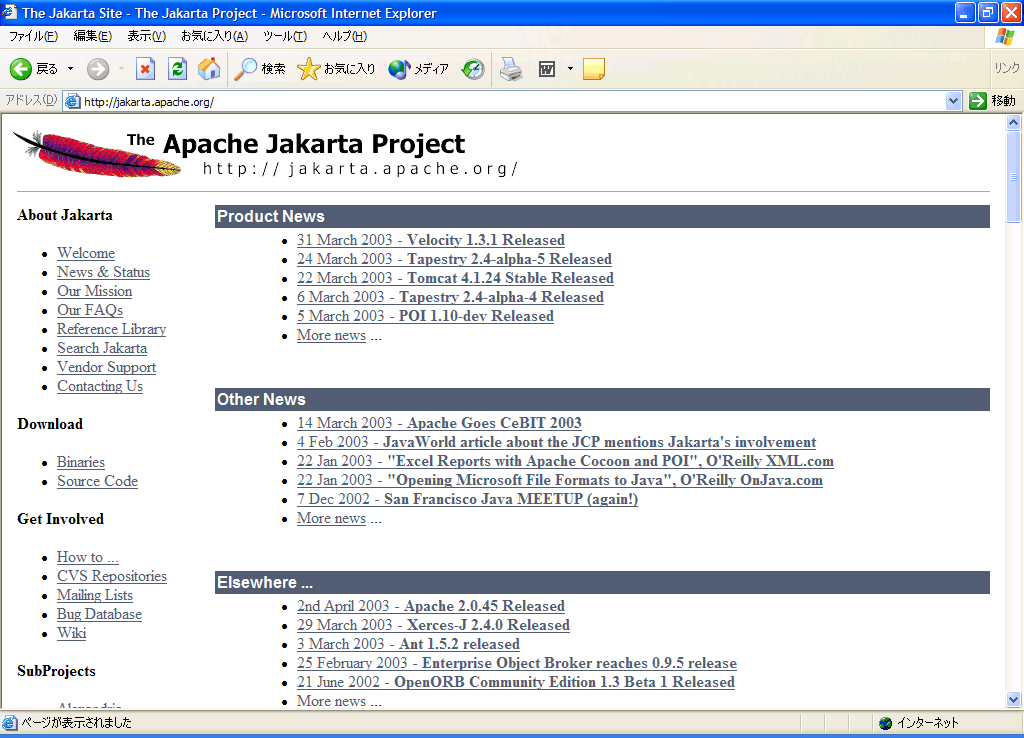
Task: Go to the Mailing Lists link
Action: tap(95, 594)
